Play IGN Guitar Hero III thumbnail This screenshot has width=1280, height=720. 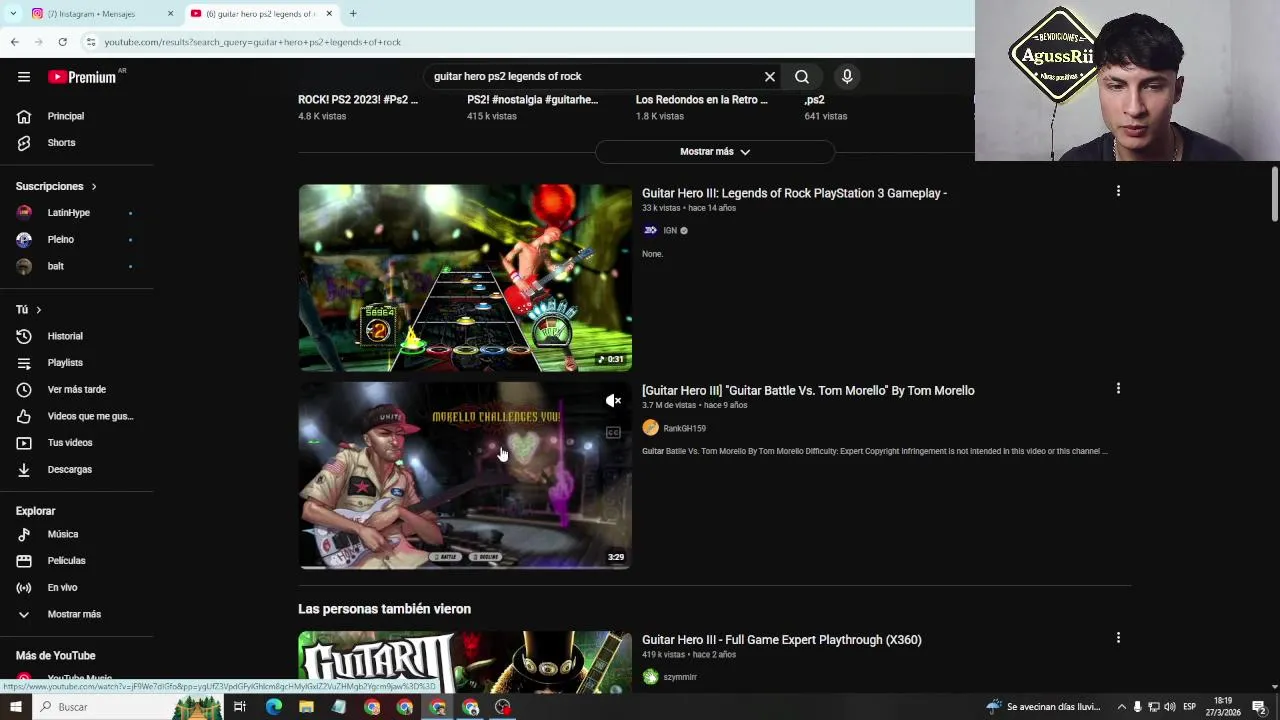(465, 278)
